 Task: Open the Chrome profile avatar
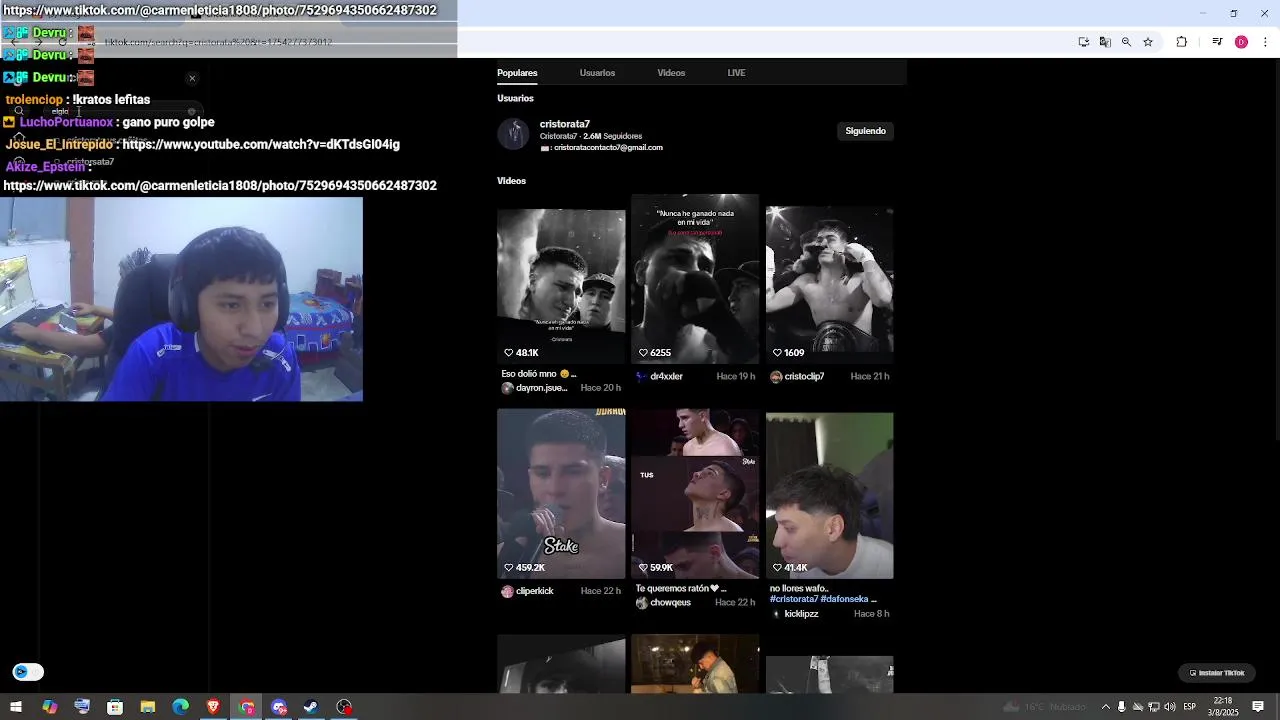click(x=1241, y=42)
